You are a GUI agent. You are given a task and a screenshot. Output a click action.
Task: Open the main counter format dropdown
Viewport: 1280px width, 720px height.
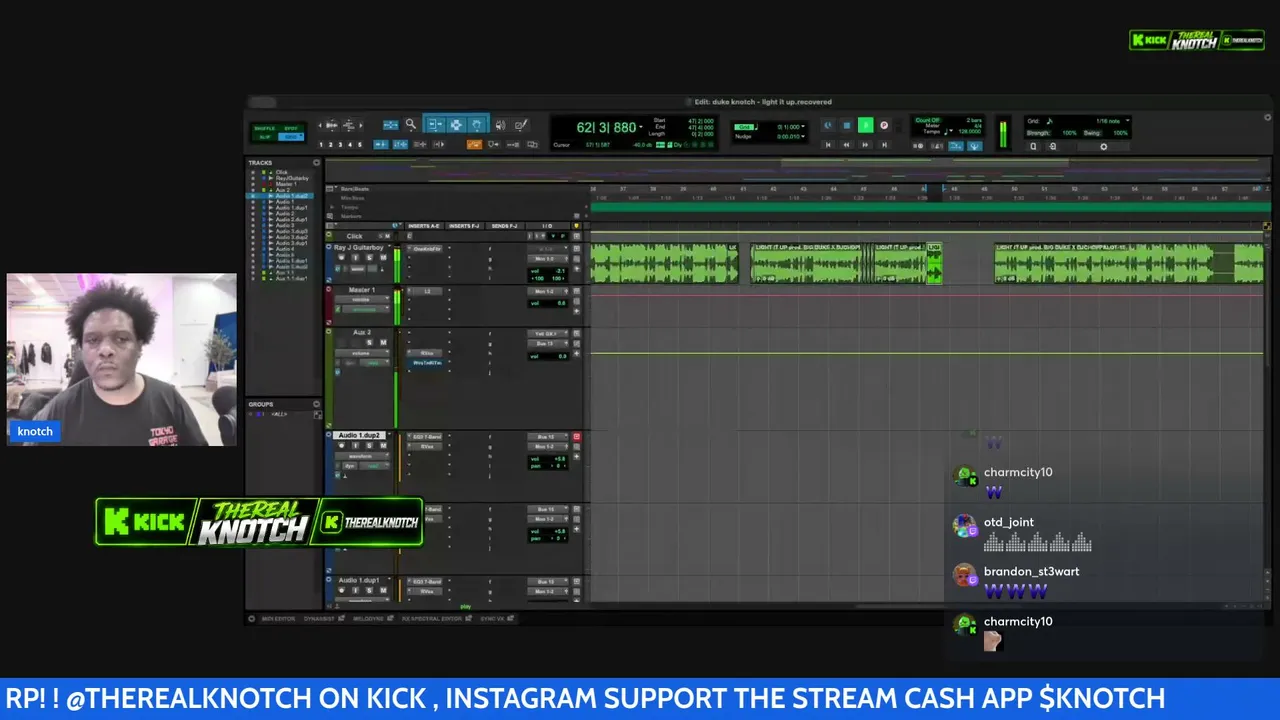click(x=641, y=127)
